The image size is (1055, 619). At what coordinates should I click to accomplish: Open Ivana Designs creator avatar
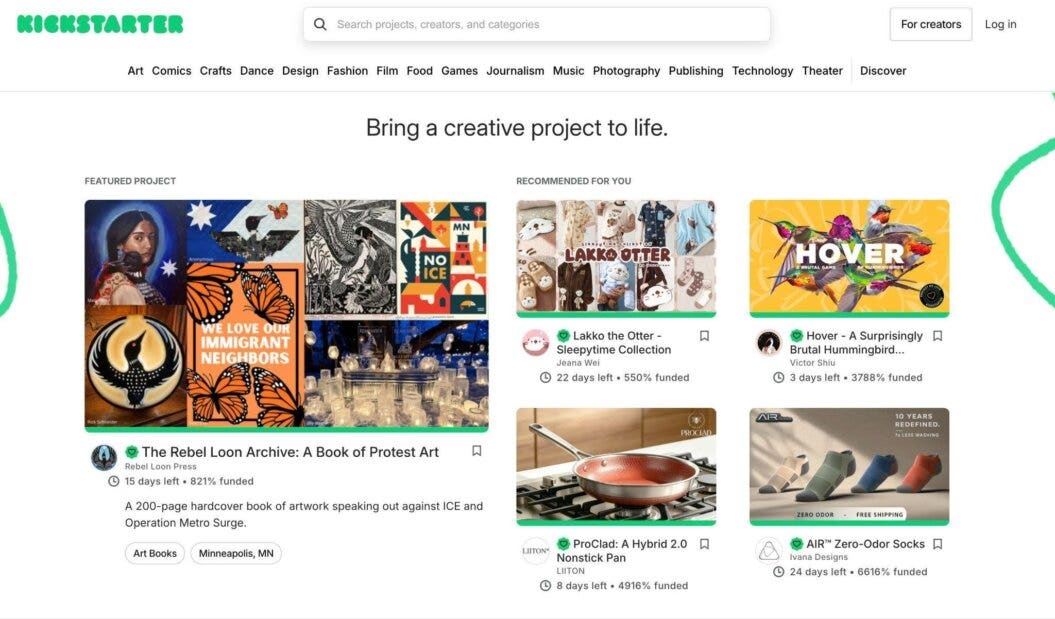[x=768, y=550]
